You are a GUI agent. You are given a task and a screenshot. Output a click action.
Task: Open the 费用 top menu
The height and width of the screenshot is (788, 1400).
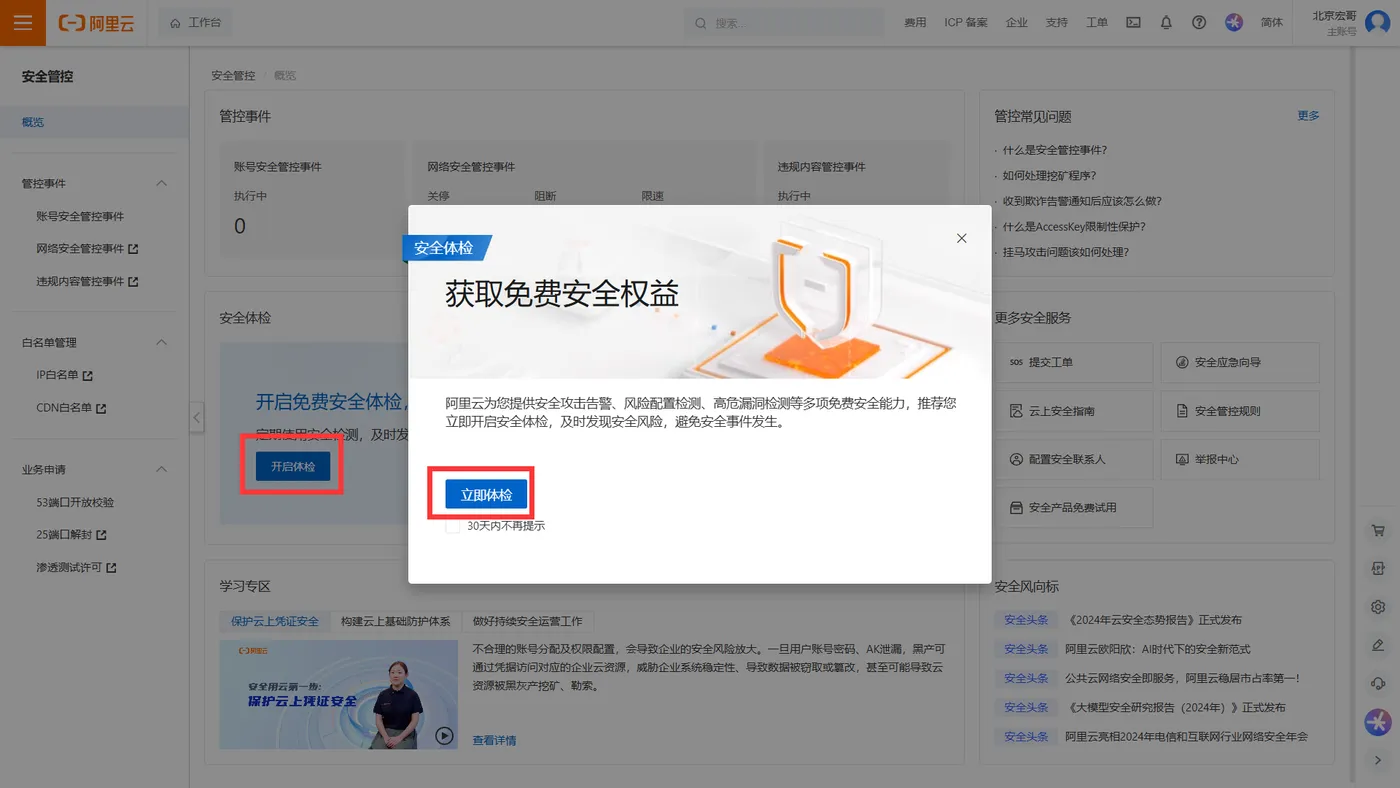[x=915, y=22]
